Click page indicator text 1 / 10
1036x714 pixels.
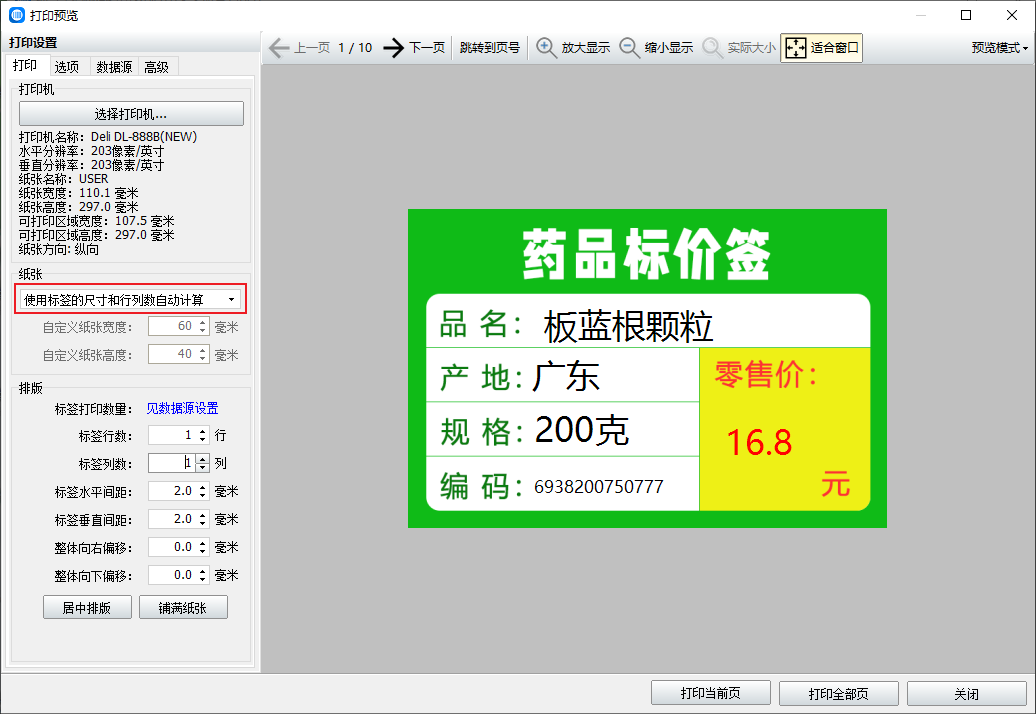coord(355,48)
